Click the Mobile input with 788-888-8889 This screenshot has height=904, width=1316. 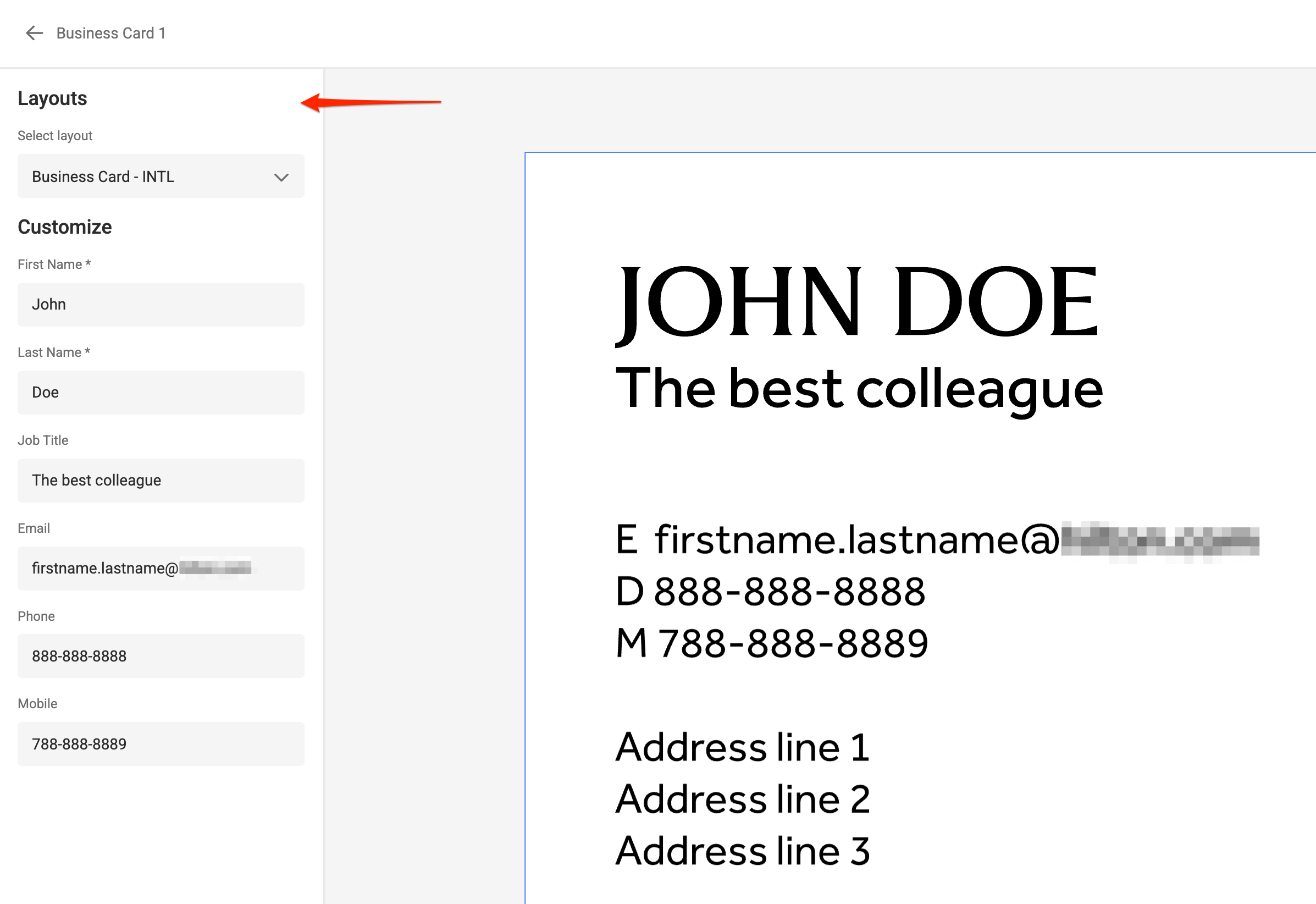161,743
